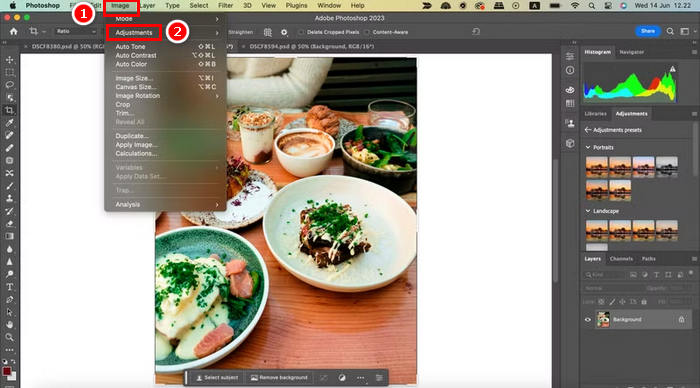Select the Hand tool
This screenshot has height=388, width=700.
click(9, 325)
